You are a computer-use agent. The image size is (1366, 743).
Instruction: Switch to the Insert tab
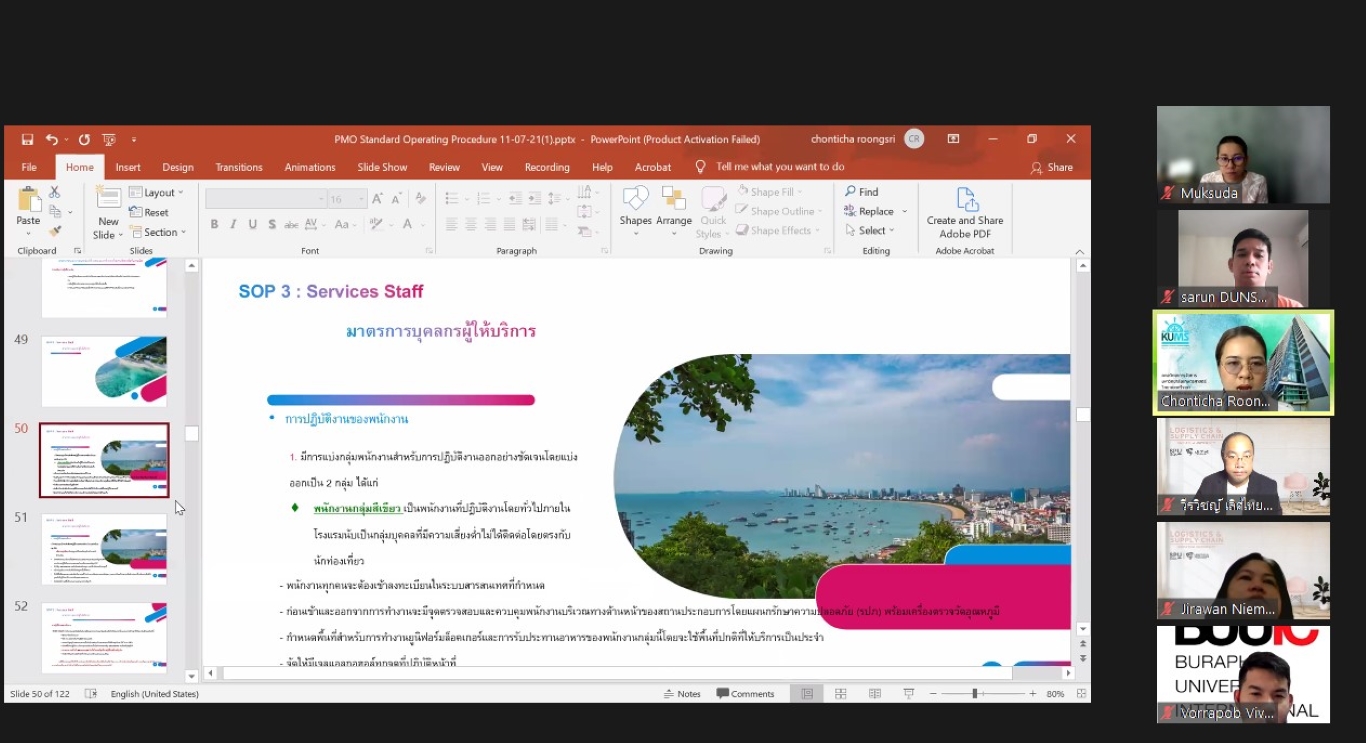pyautogui.click(x=128, y=167)
